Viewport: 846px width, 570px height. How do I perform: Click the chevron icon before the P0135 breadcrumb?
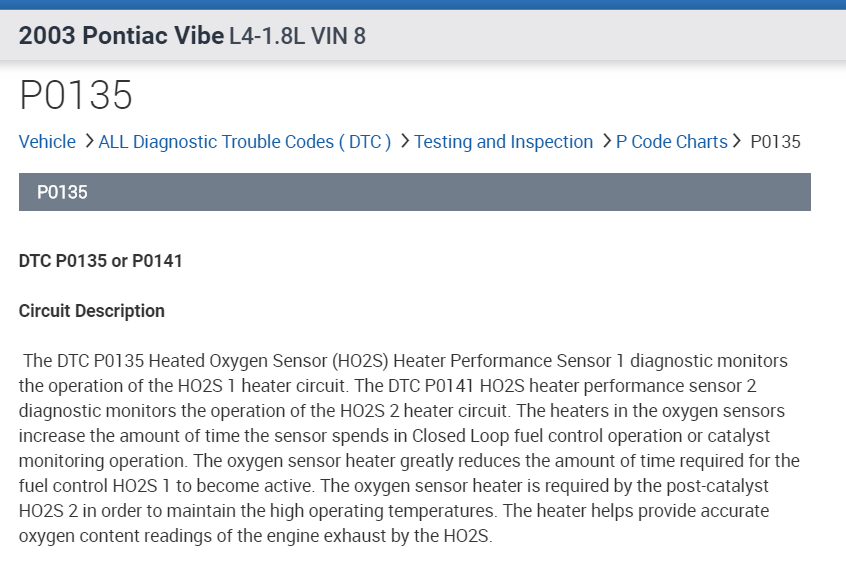pos(739,141)
